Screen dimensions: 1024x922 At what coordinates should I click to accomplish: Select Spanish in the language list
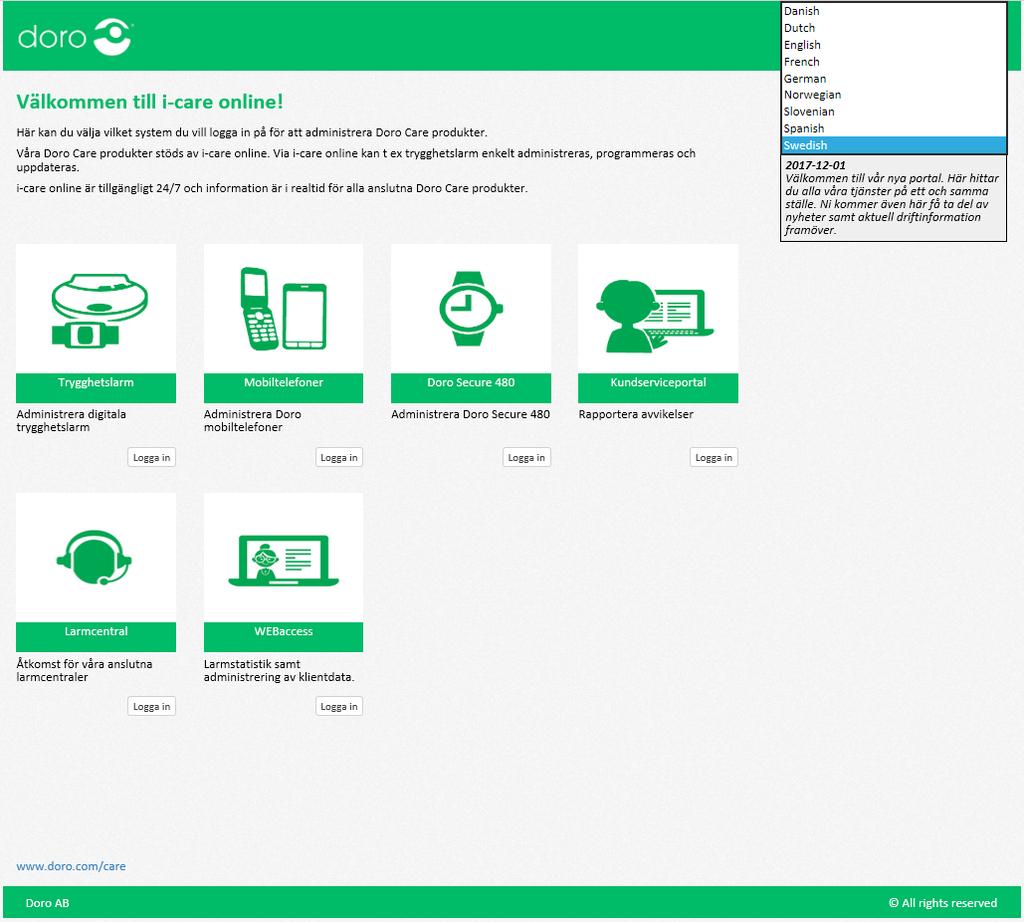[893, 129]
